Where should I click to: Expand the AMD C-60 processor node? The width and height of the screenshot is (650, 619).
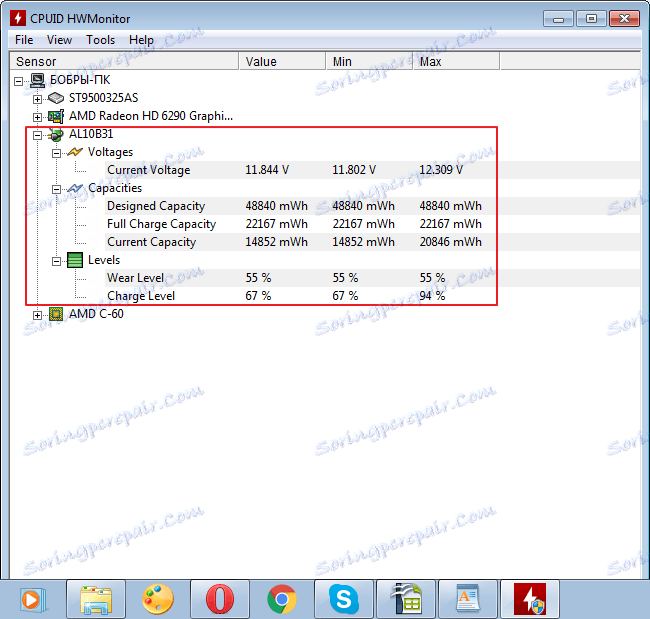point(37,316)
